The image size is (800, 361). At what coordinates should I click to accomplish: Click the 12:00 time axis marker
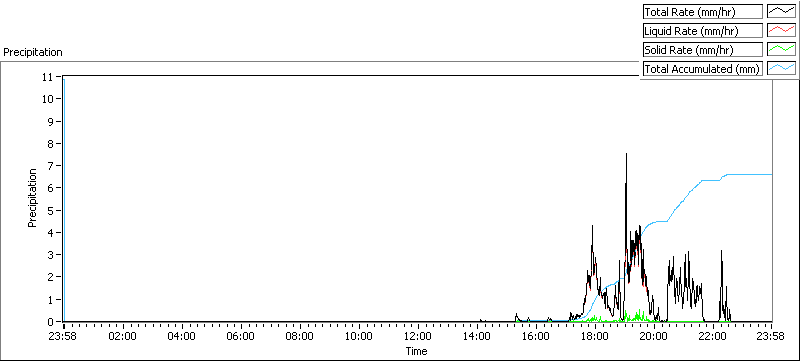click(418, 337)
